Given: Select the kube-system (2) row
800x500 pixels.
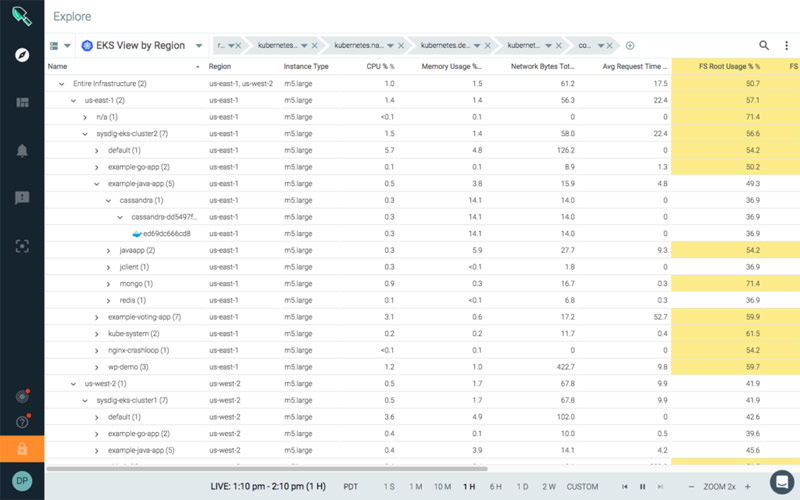Looking at the screenshot, I should [x=422, y=334].
